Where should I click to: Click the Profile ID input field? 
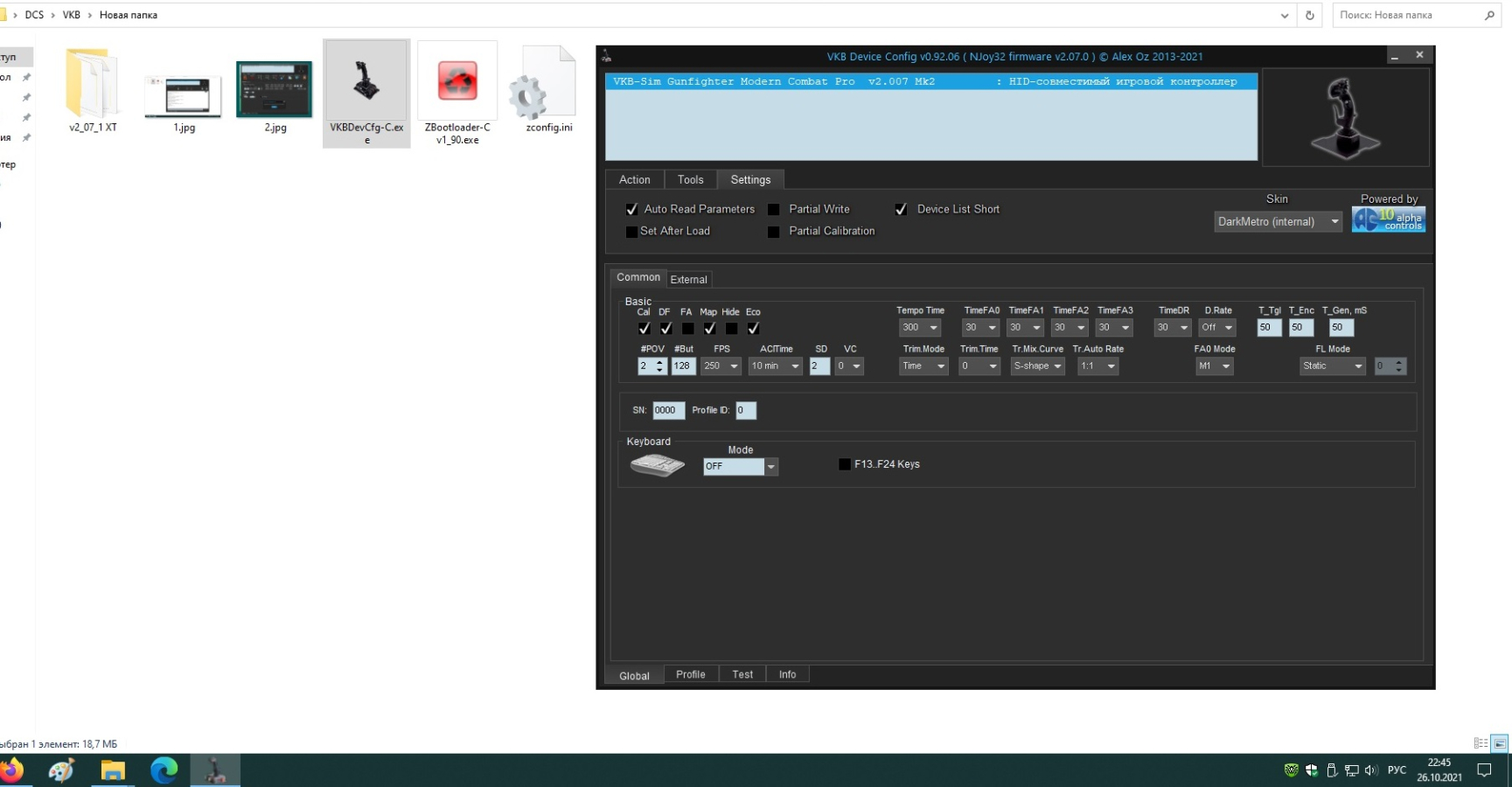(x=746, y=410)
